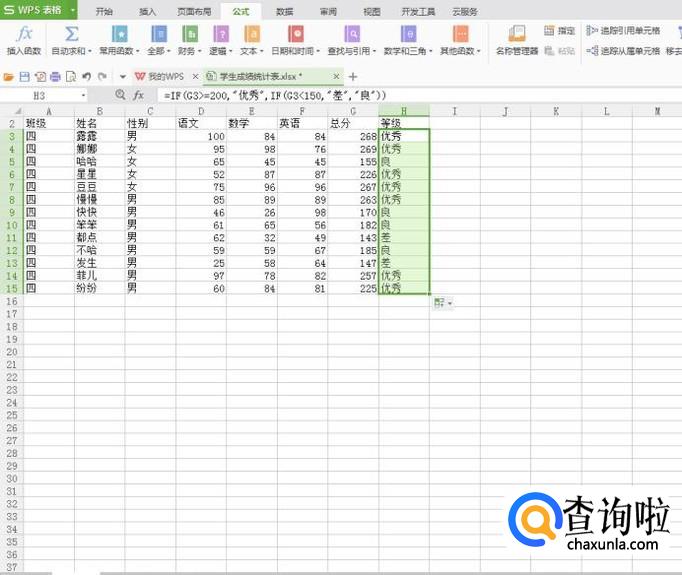Viewport: 682px width, 575px height.
Task: Click into the formula bar input
Action: [x=420, y=95]
